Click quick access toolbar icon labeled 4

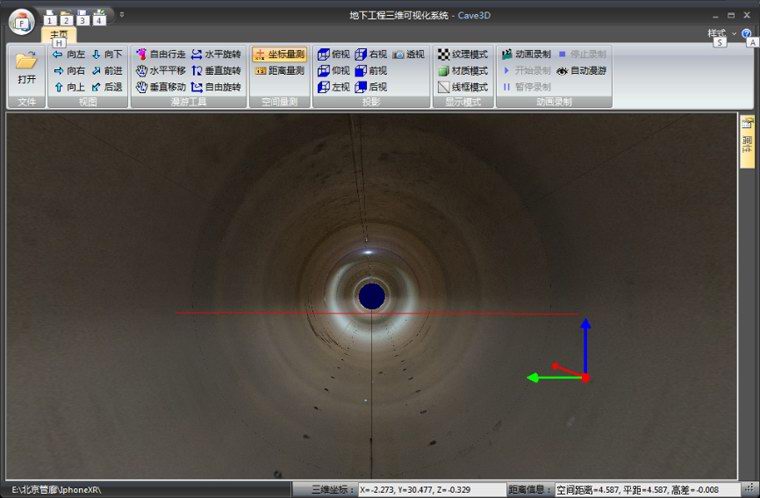tap(99, 18)
